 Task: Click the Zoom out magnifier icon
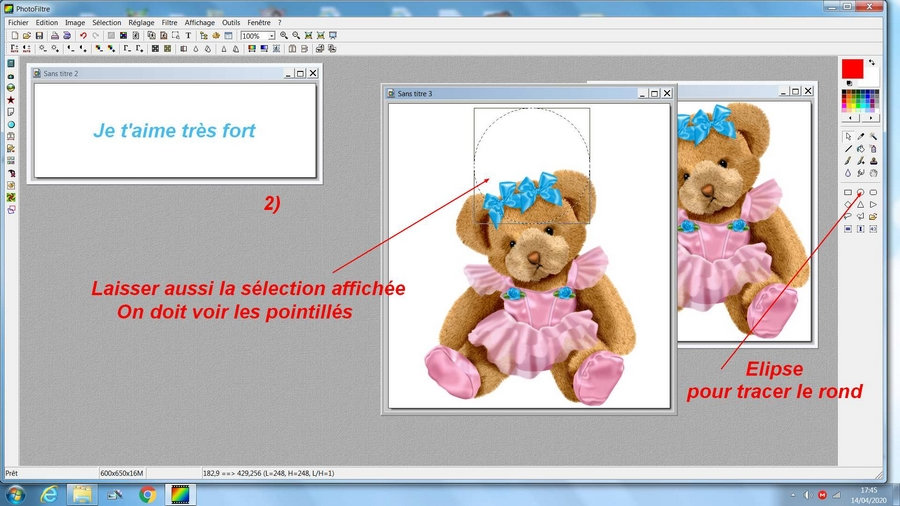(x=296, y=36)
